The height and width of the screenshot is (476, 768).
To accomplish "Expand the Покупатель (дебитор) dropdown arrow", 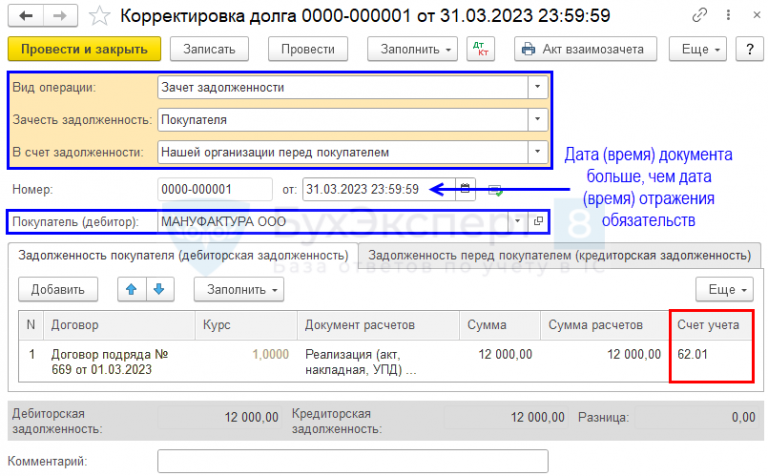I will coord(518,221).
